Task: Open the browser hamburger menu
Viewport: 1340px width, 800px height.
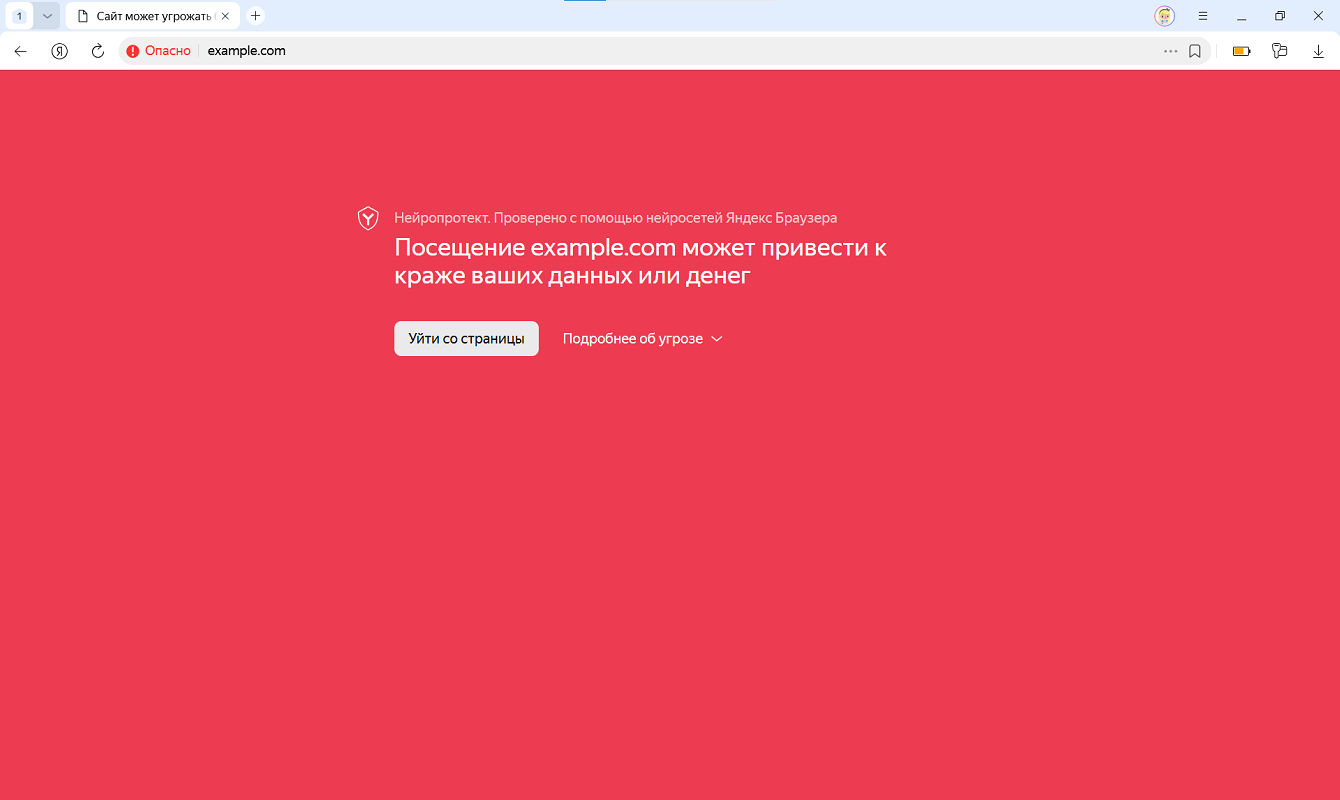Action: [x=1203, y=16]
